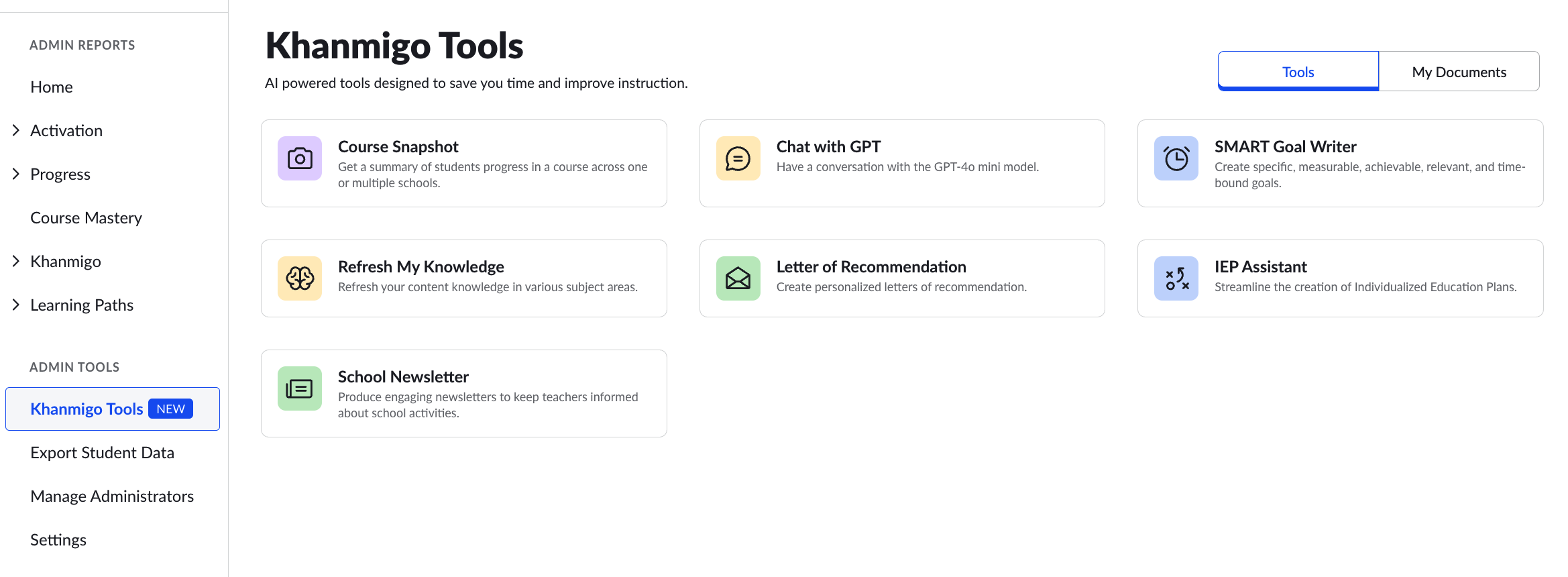Expand the Khanmigo sidebar chevron

pyautogui.click(x=16, y=261)
